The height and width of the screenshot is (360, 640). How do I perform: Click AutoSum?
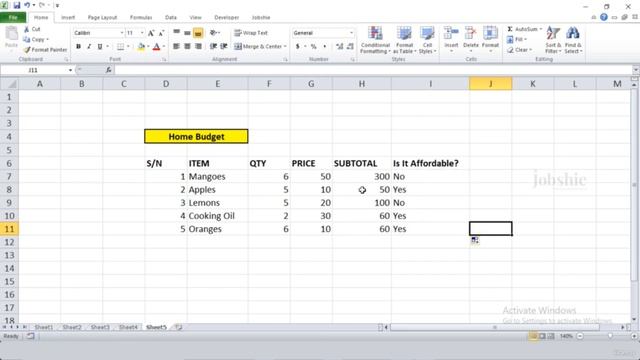coord(524,29)
